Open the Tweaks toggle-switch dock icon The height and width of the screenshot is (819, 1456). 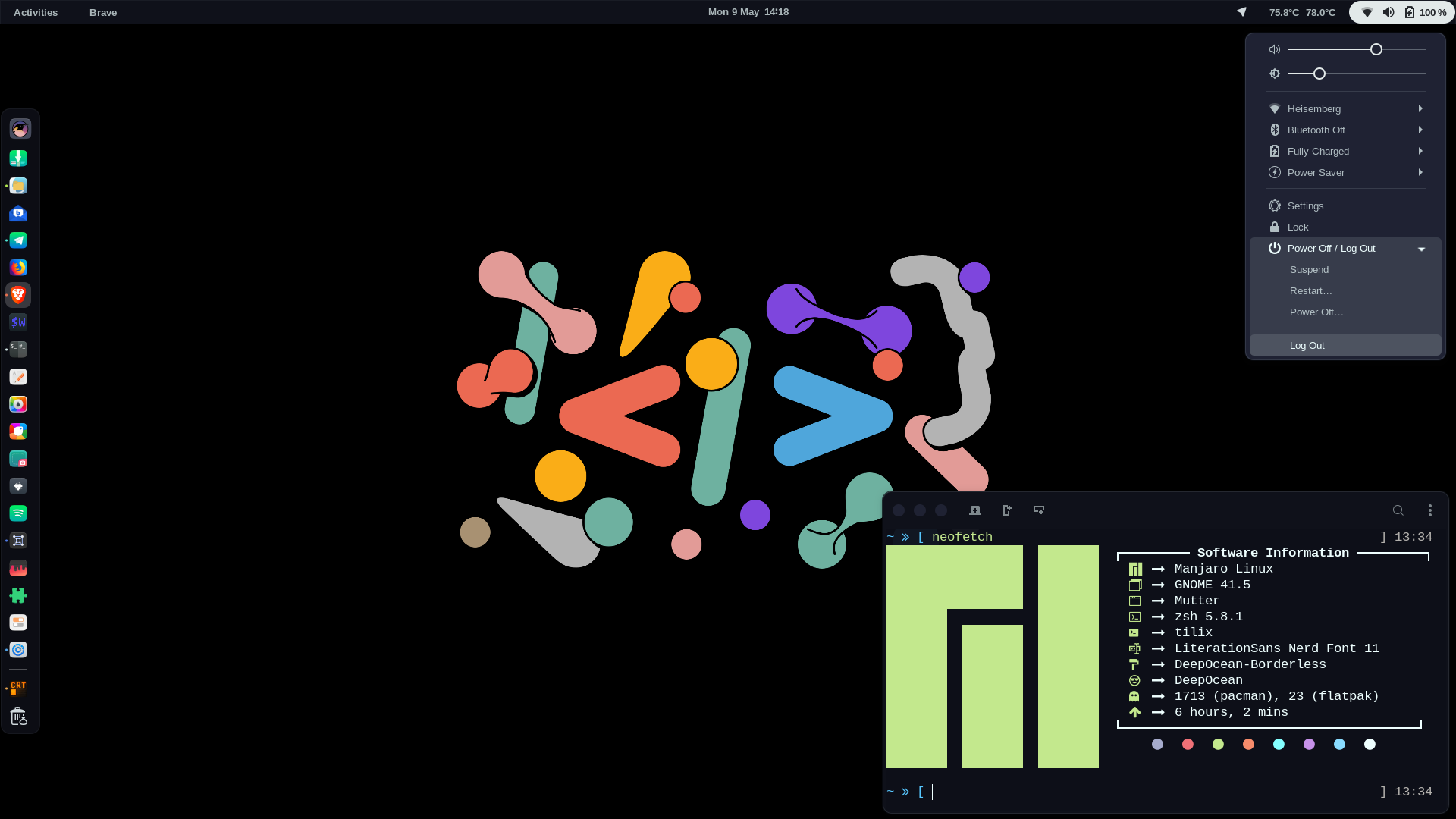click(x=18, y=623)
